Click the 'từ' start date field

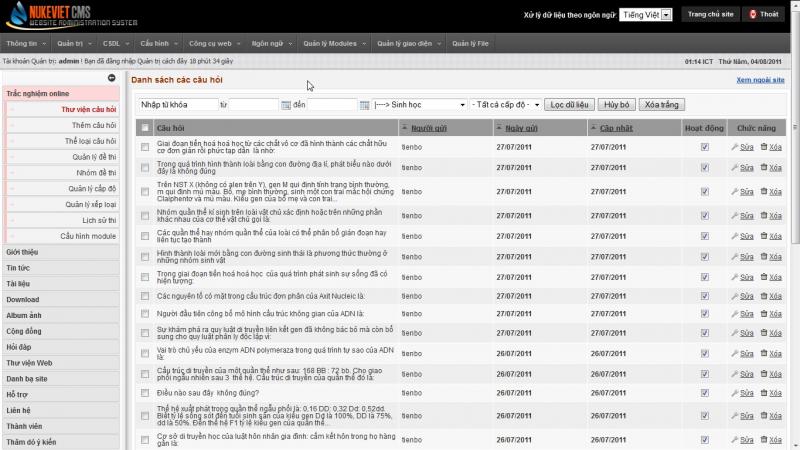pos(254,105)
